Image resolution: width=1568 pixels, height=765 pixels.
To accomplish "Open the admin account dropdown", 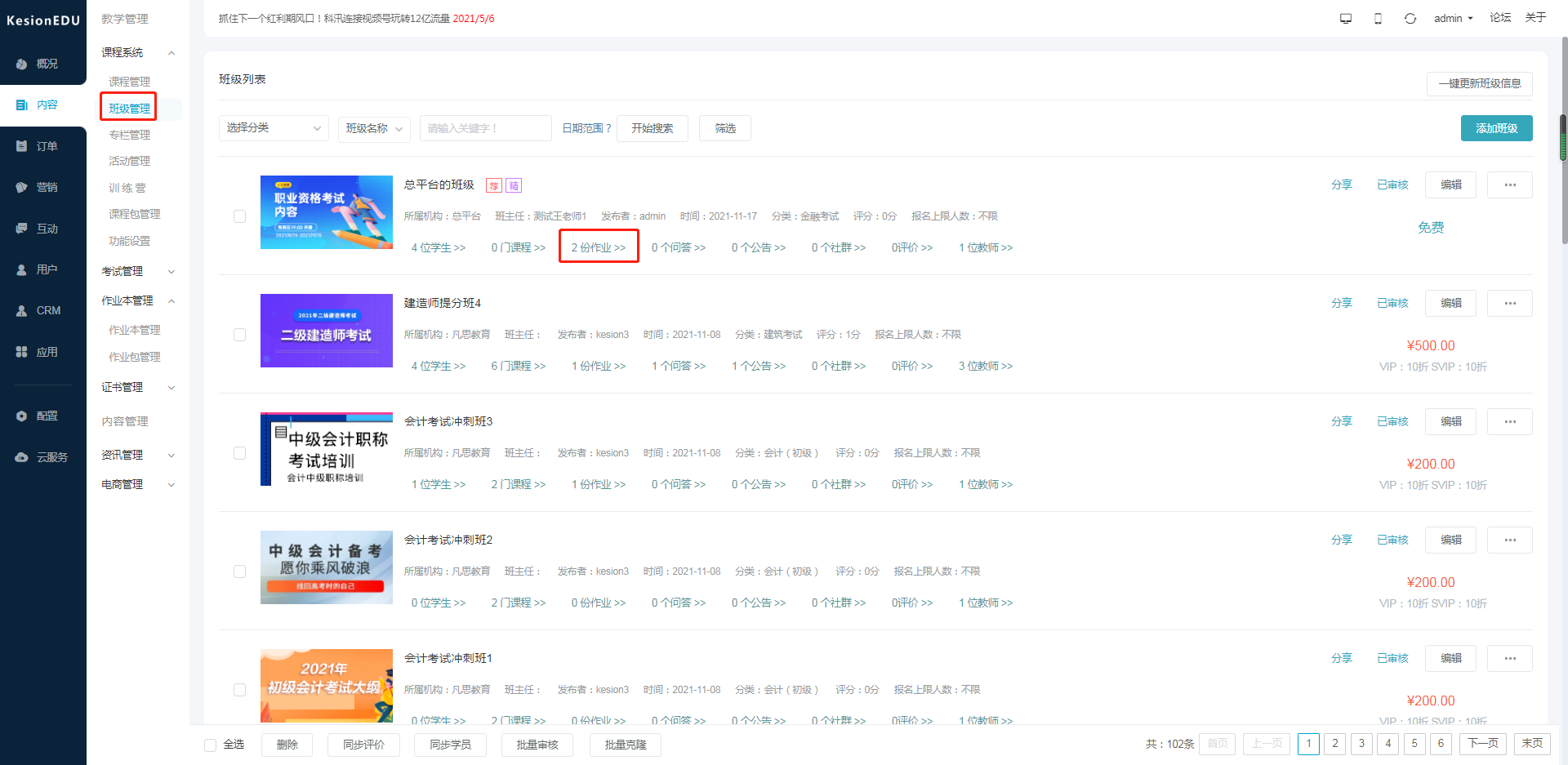I will 1454,18.
